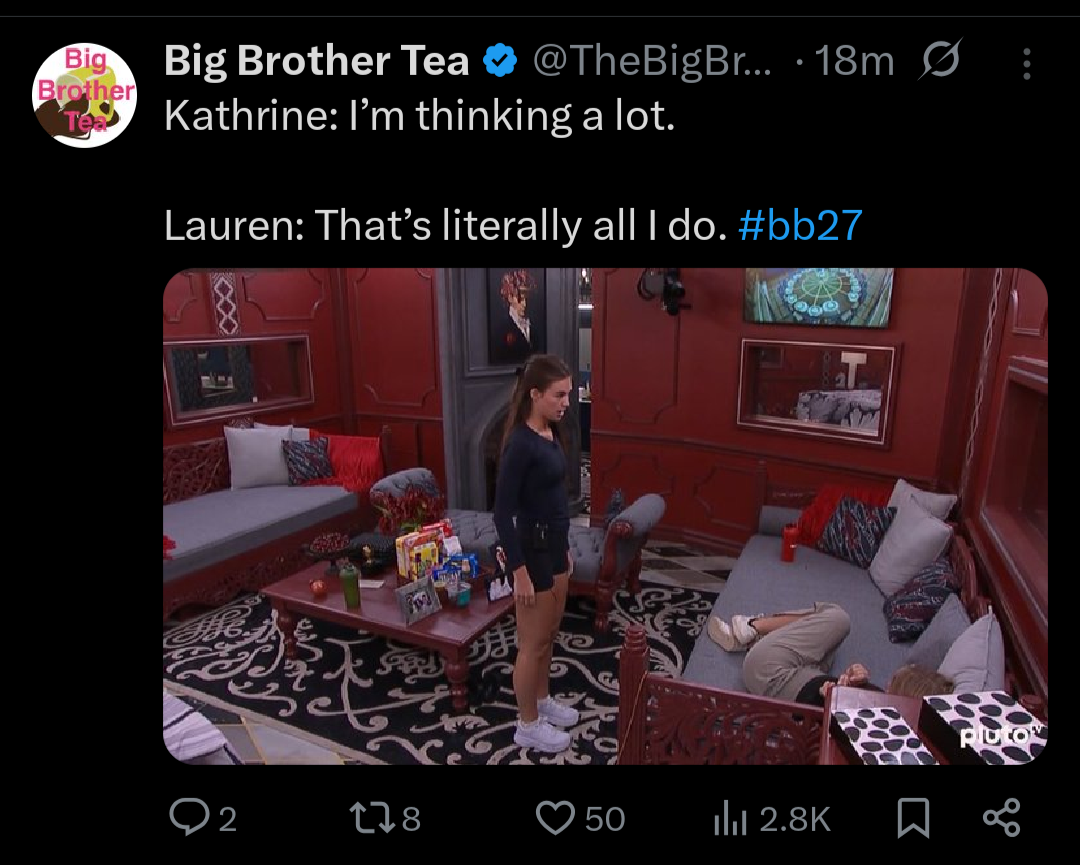Open the Big Brother Tea display name
Viewport: 1080px width, 865px height.
click(x=317, y=61)
